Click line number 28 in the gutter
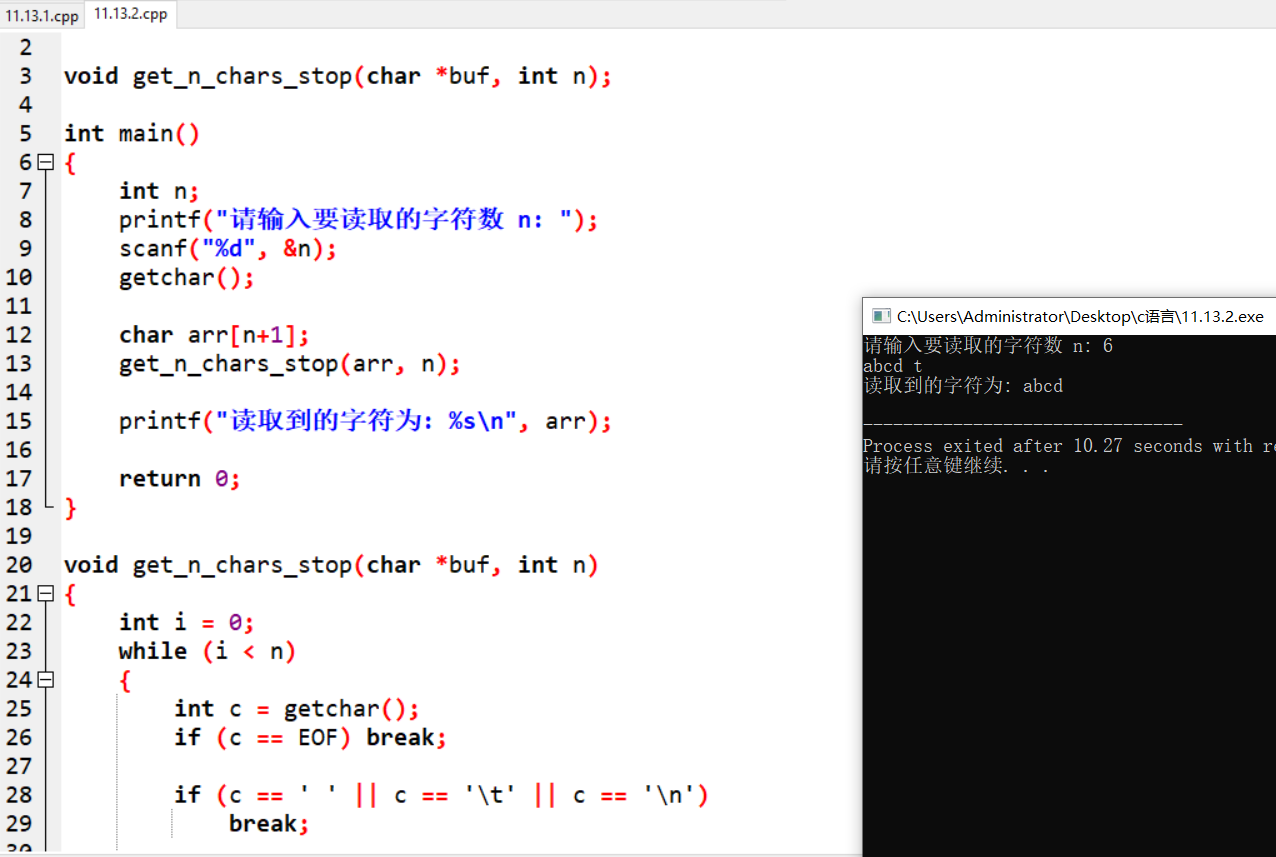Screen dimensions: 1276x857 tap(19, 795)
